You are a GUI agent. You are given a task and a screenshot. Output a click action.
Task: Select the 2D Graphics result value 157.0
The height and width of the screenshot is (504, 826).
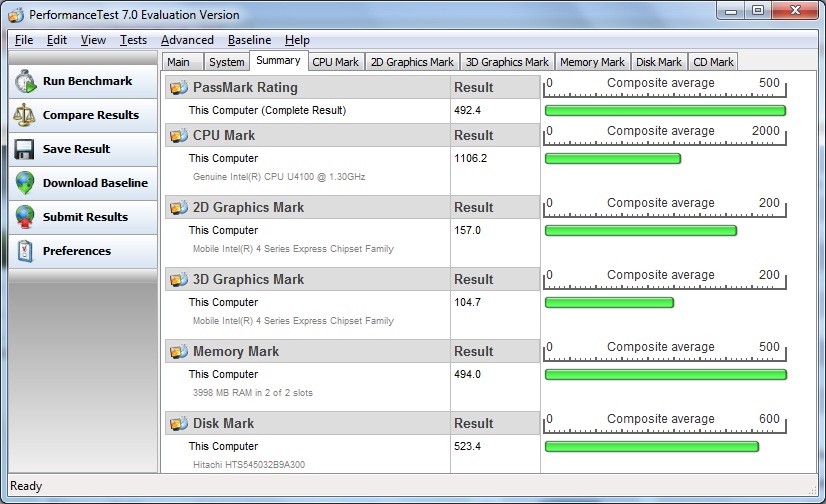click(467, 231)
